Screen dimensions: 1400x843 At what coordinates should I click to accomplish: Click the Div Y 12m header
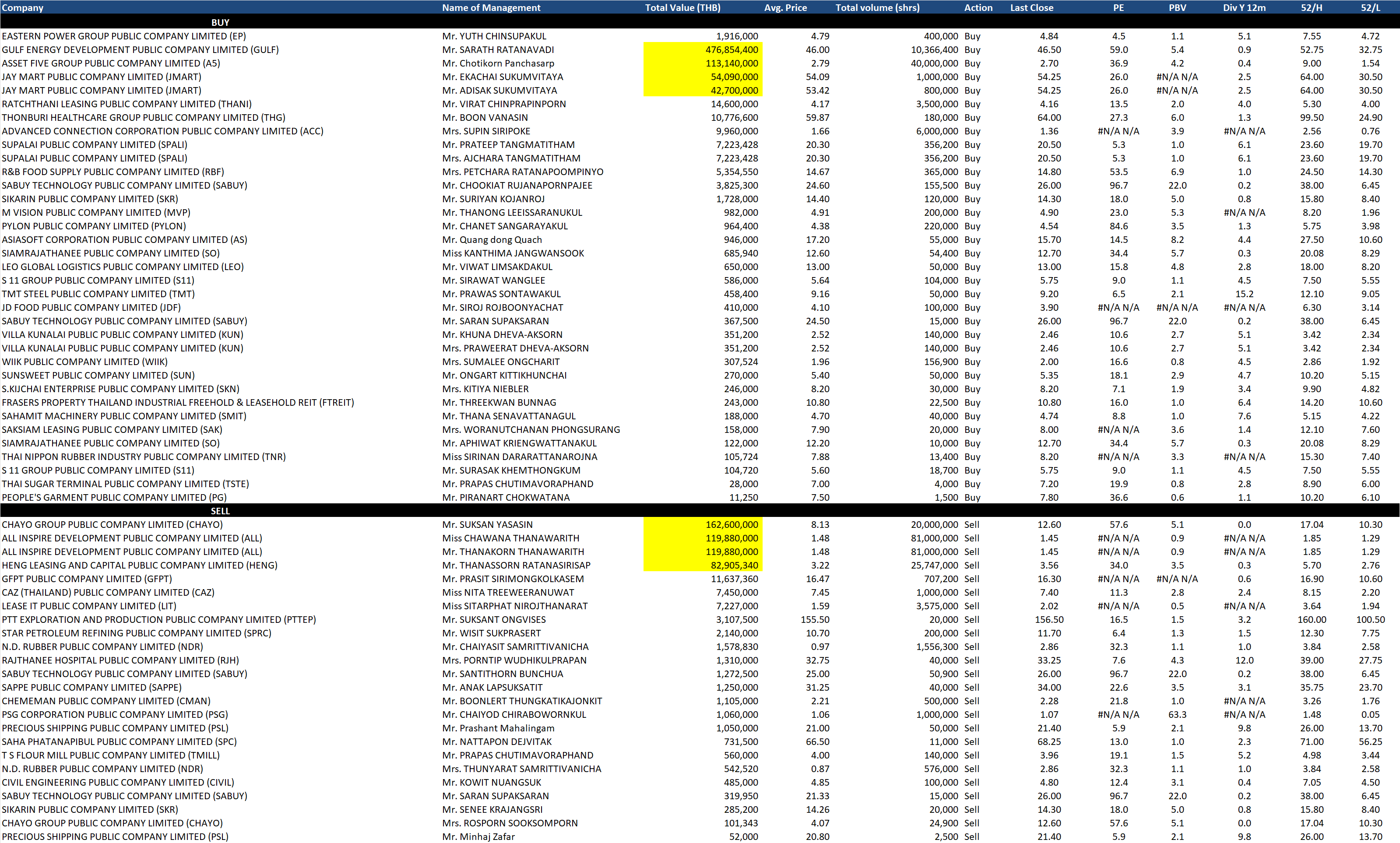pos(1244,7)
